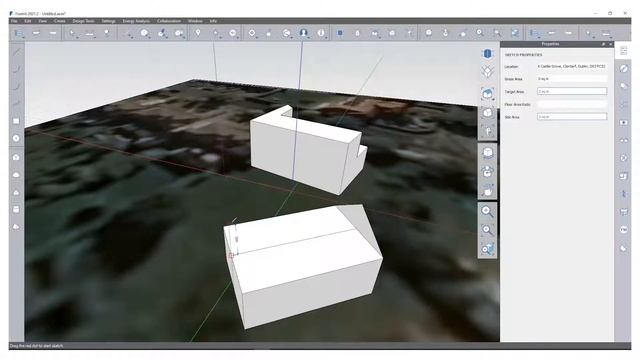Click the user profile icon in top toolbar
This screenshot has height=360, width=640.
(x=303, y=33)
